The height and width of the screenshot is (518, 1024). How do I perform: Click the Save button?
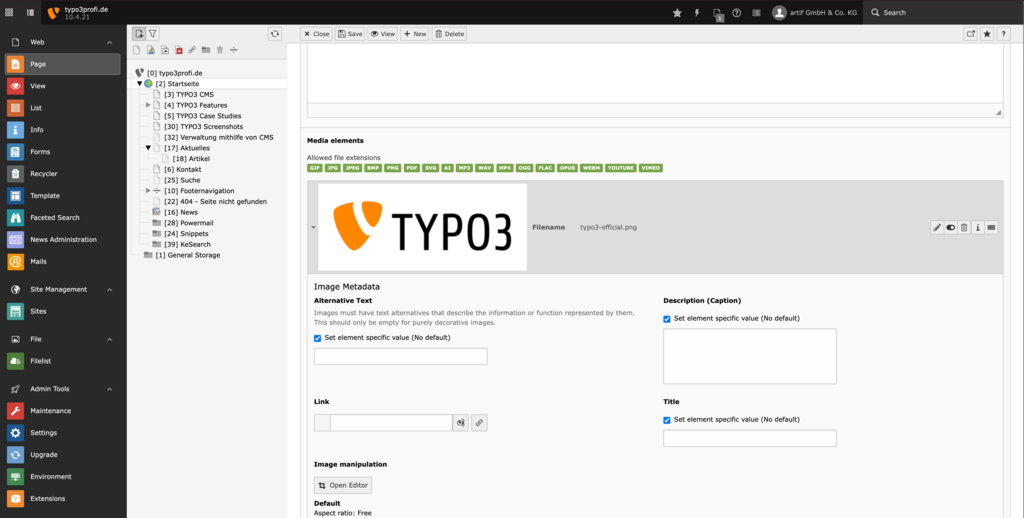pyautogui.click(x=350, y=34)
